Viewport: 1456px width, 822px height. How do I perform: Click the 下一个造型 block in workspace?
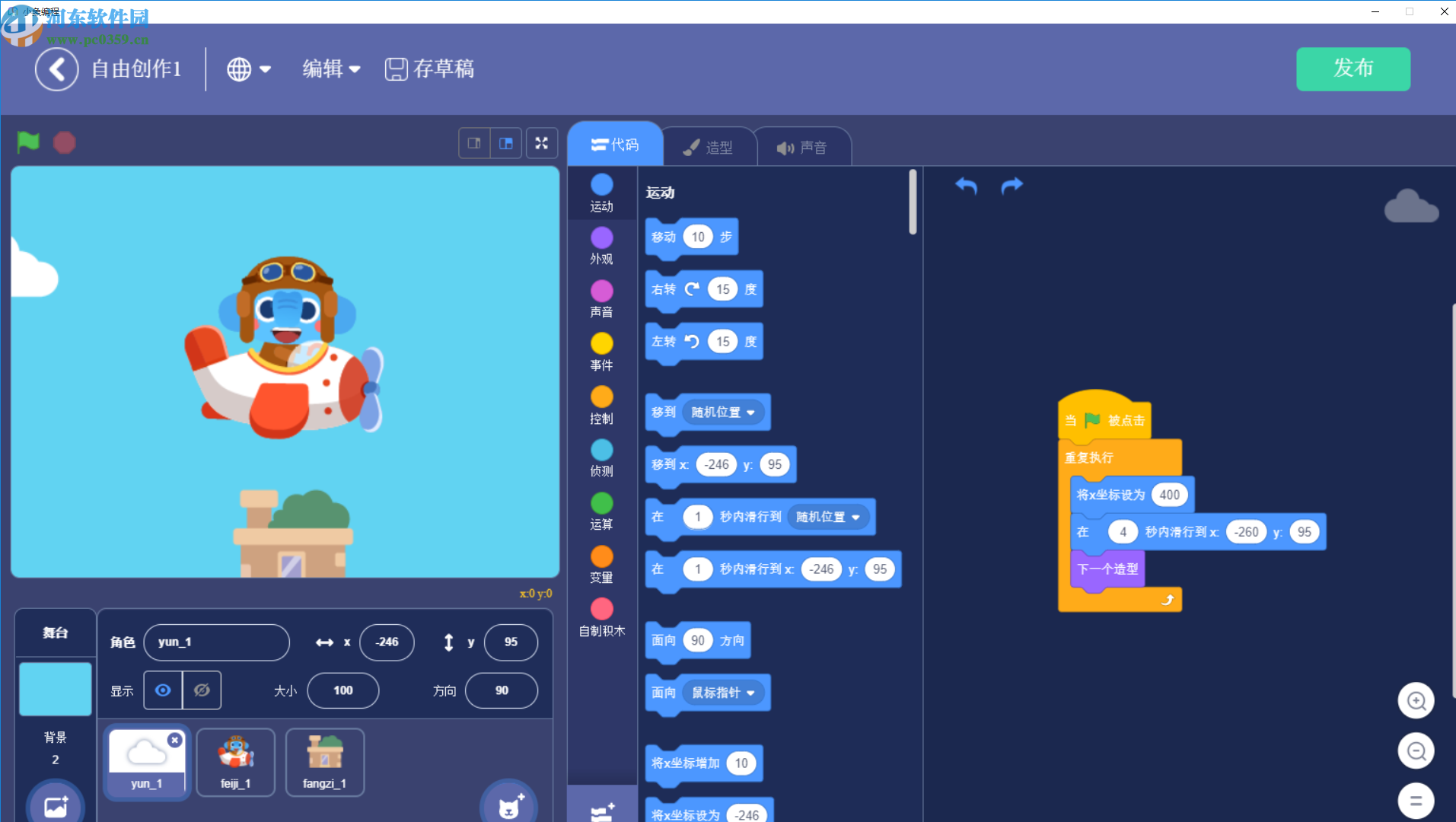click(1107, 569)
